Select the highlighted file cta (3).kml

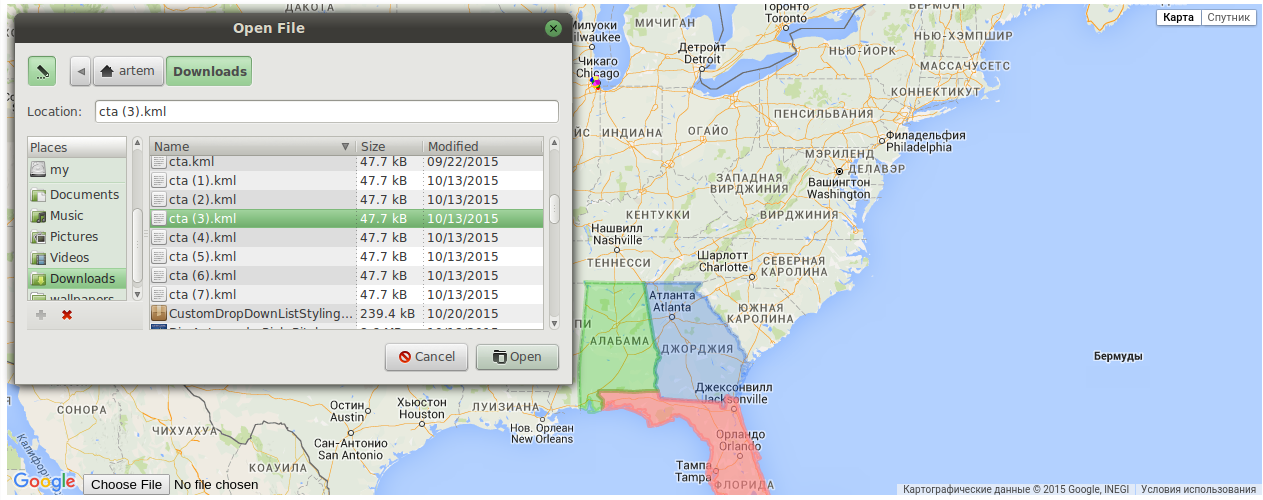point(346,218)
